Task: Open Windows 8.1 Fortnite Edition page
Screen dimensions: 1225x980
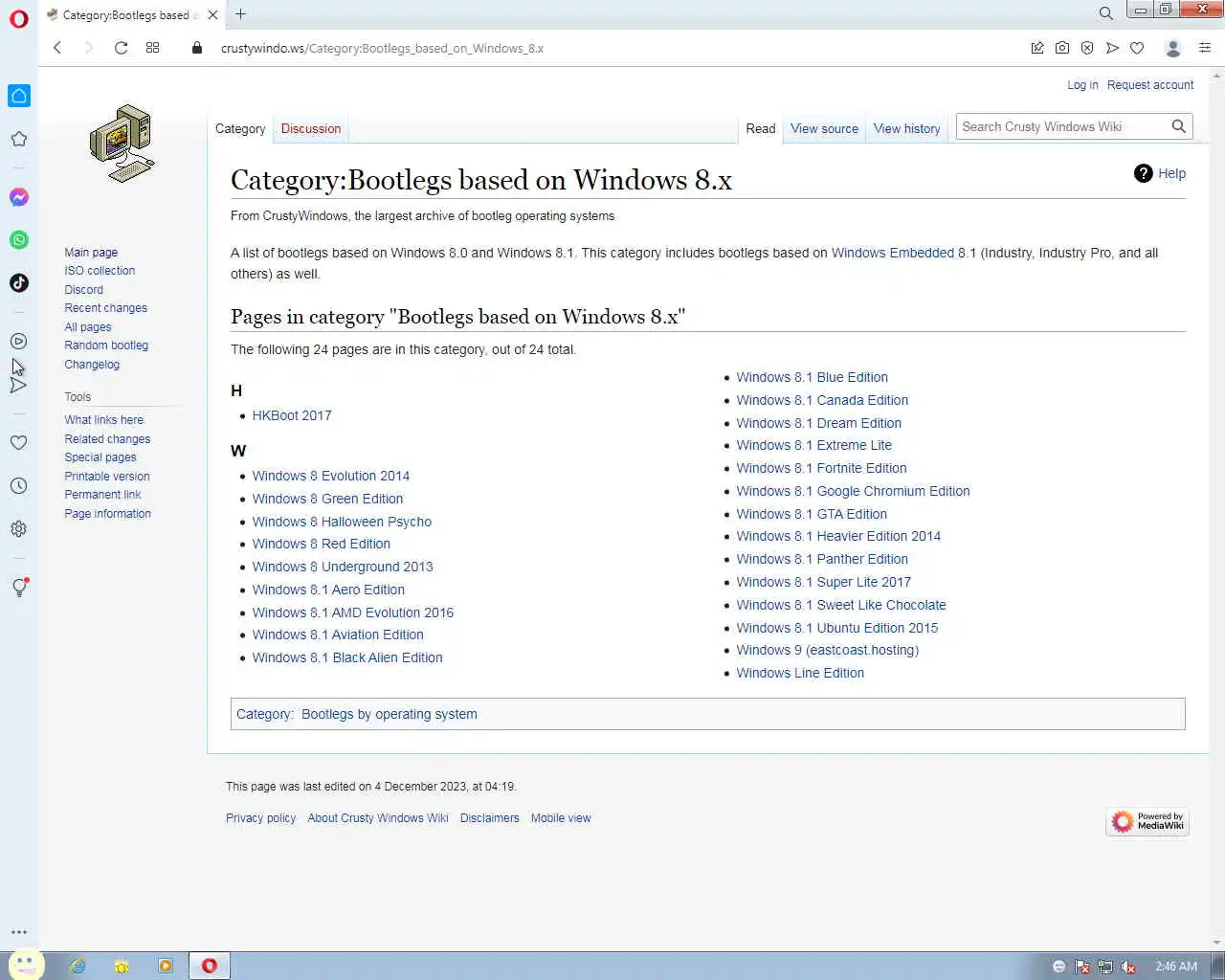Action: click(821, 468)
